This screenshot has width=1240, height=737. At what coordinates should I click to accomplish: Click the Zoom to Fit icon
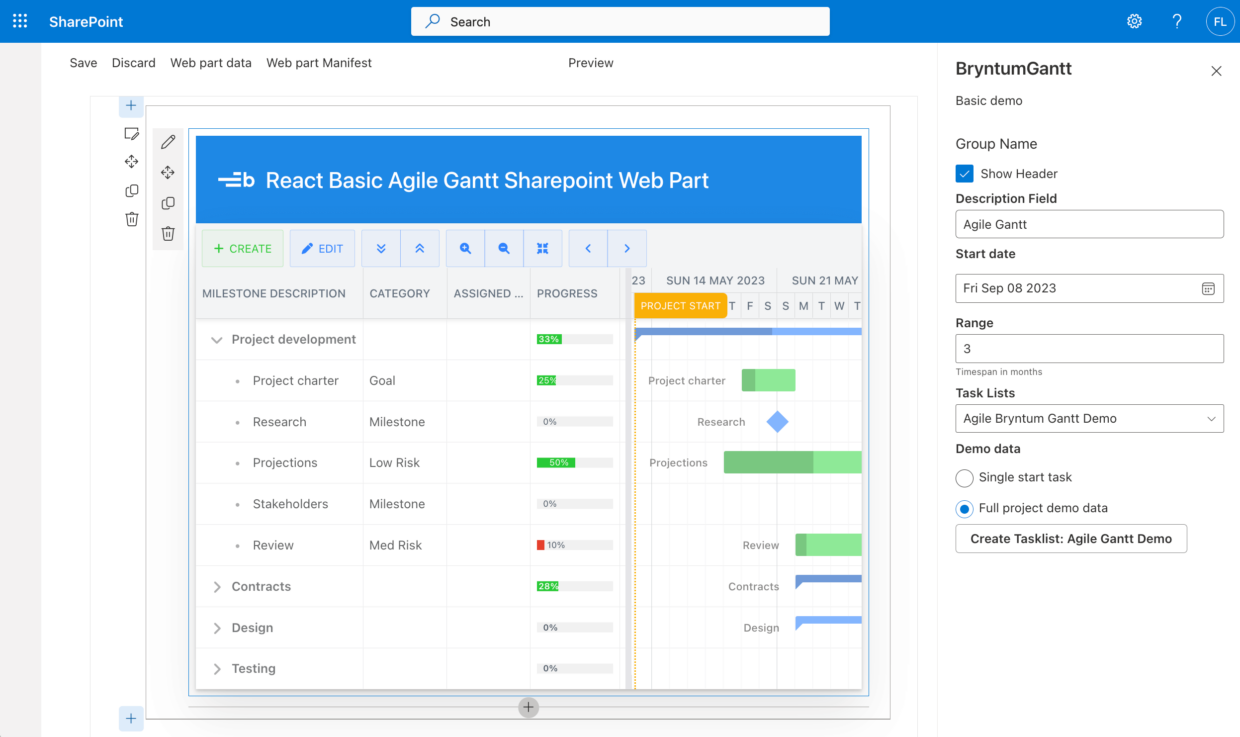tap(543, 248)
